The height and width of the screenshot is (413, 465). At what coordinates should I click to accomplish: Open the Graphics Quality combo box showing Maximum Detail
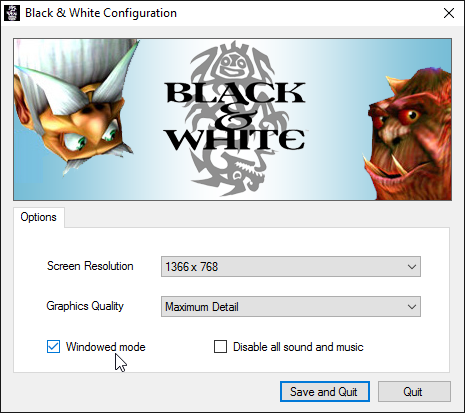coord(291,307)
